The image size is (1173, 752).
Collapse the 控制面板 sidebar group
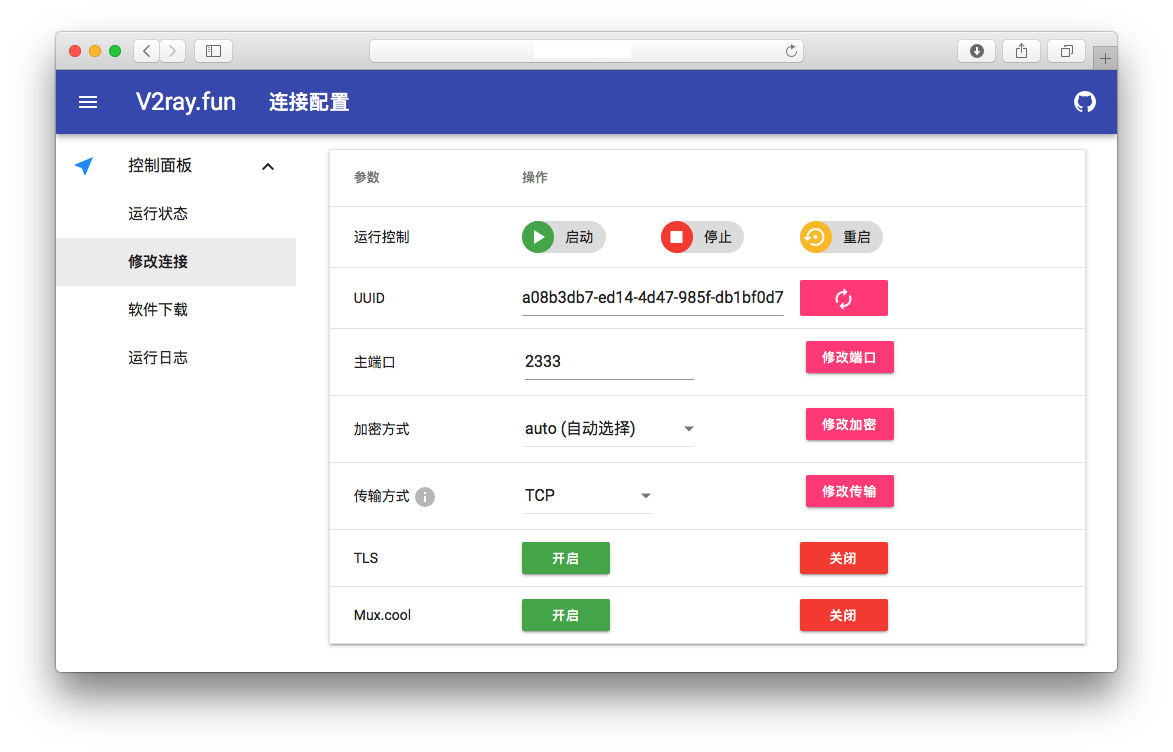tap(268, 166)
